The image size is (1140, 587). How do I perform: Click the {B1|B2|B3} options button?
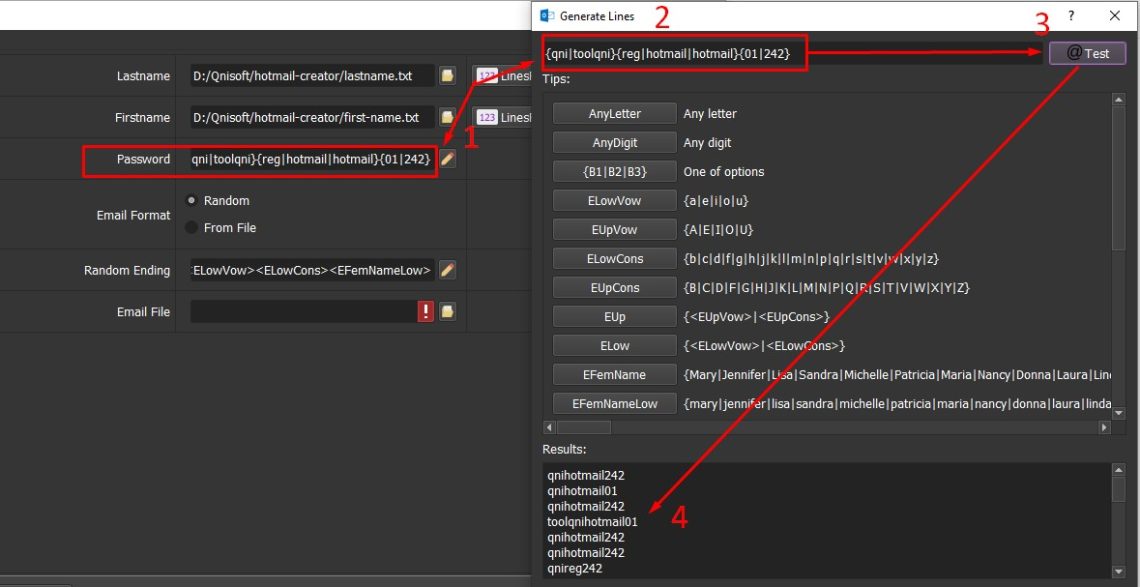point(614,172)
